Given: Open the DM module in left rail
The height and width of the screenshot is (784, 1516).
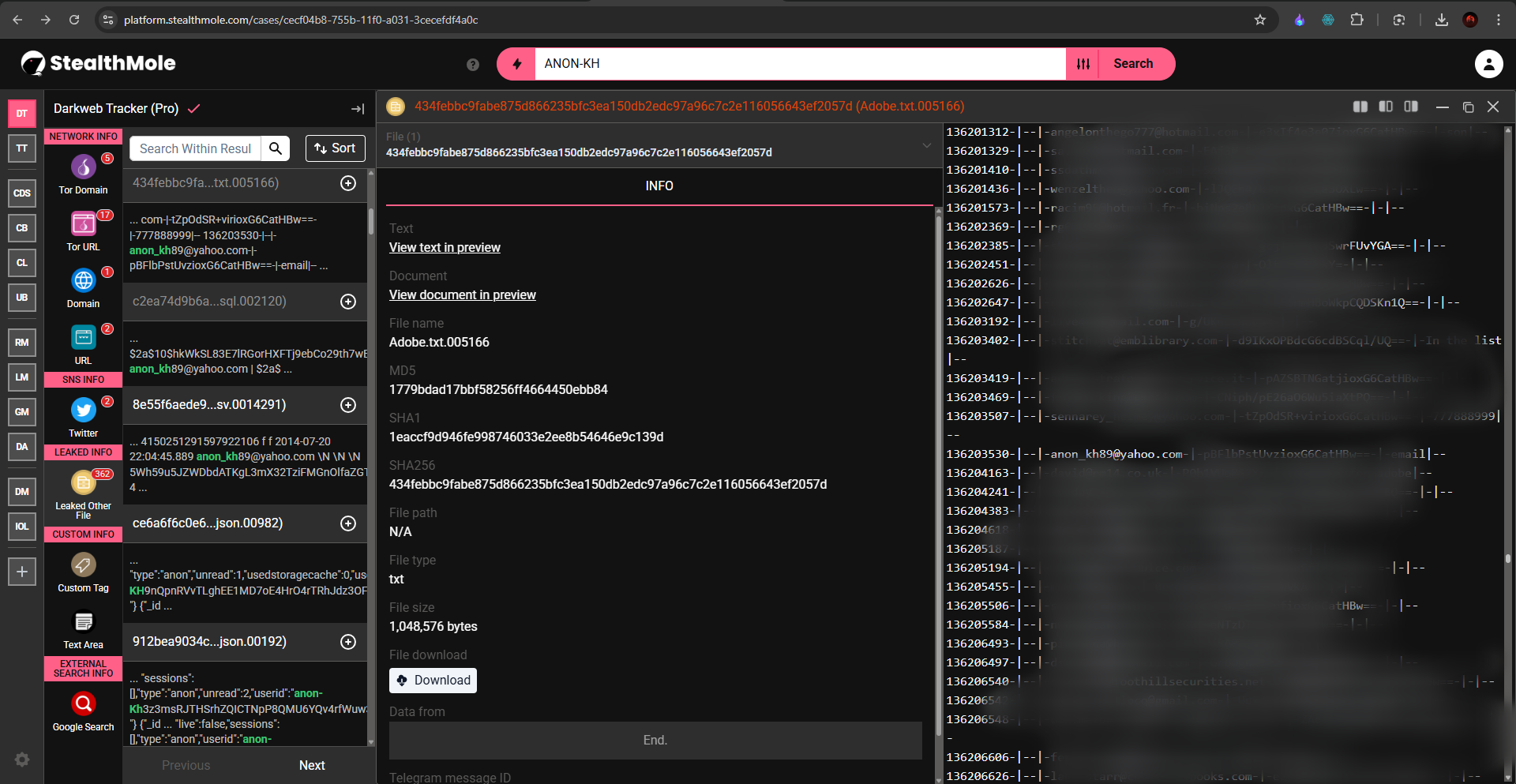Looking at the screenshot, I should pos(22,492).
